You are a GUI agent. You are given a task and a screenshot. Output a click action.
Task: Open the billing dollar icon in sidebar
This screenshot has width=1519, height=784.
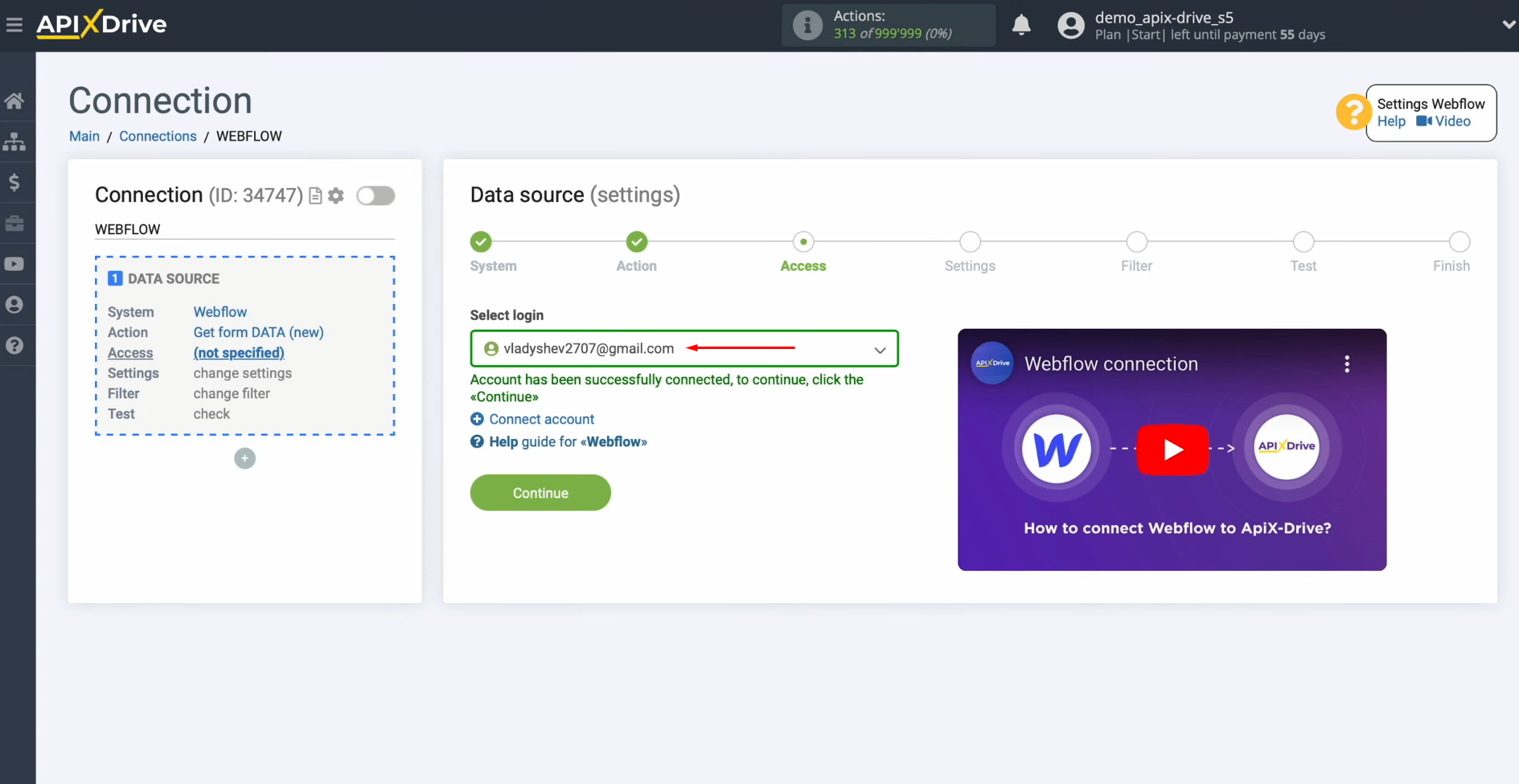[16, 182]
